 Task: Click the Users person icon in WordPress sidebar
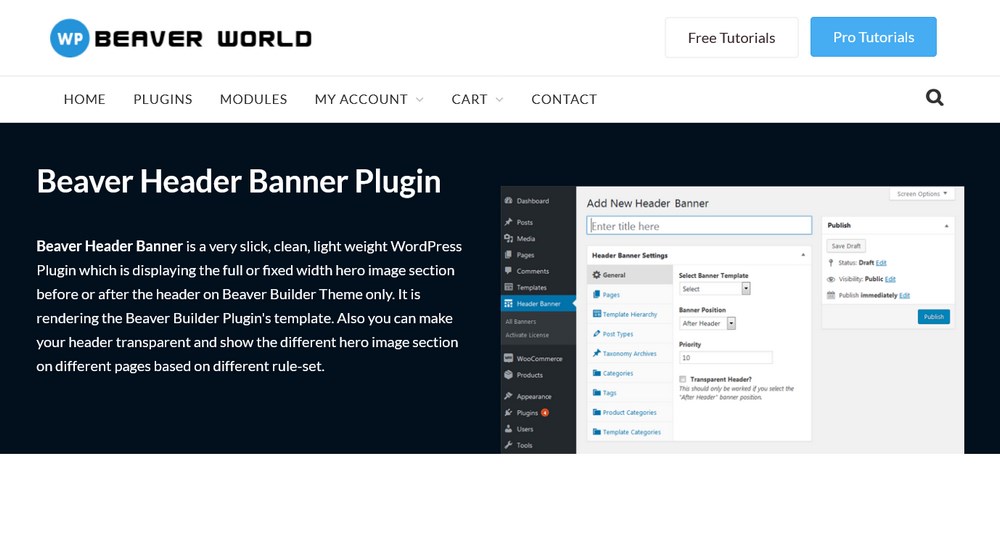point(508,429)
